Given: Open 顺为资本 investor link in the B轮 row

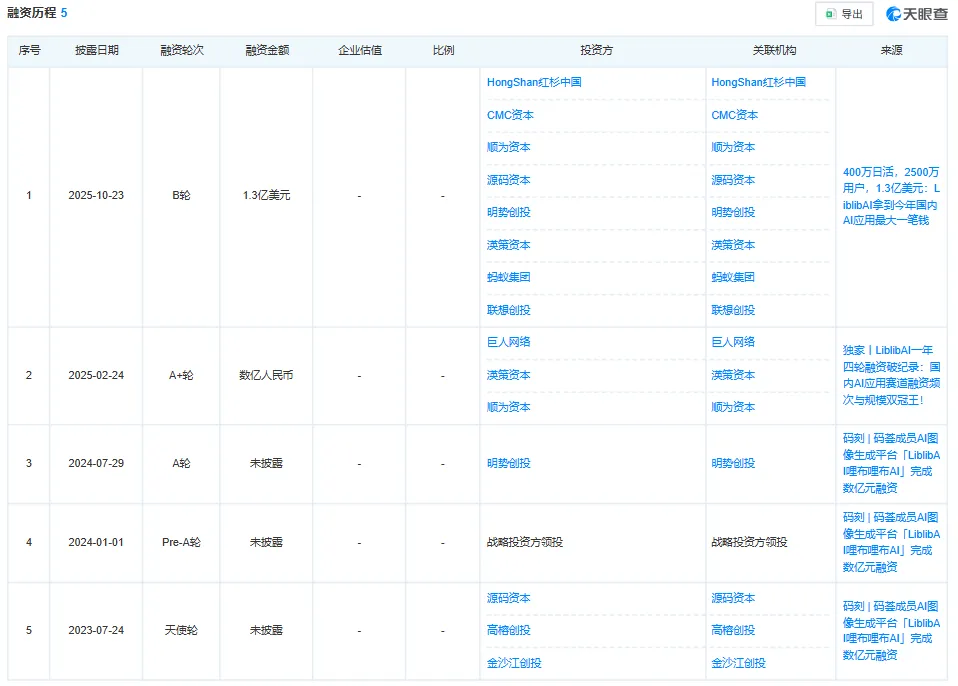Looking at the screenshot, I should point(508,147).
